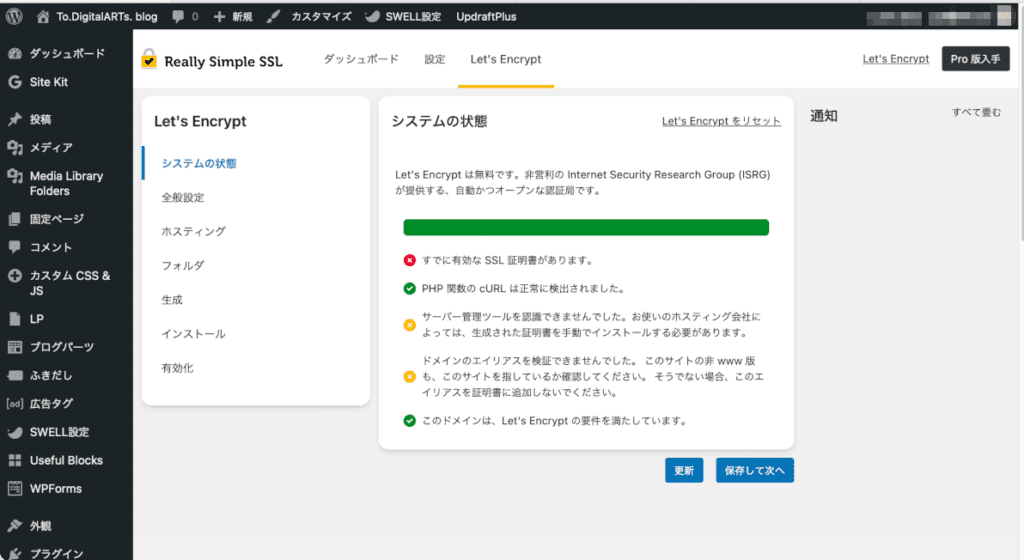Image resolution: width=1024 pixels, height=560 pixels.
Task: Select 全般設定 step in left panel
Action: 183,197
